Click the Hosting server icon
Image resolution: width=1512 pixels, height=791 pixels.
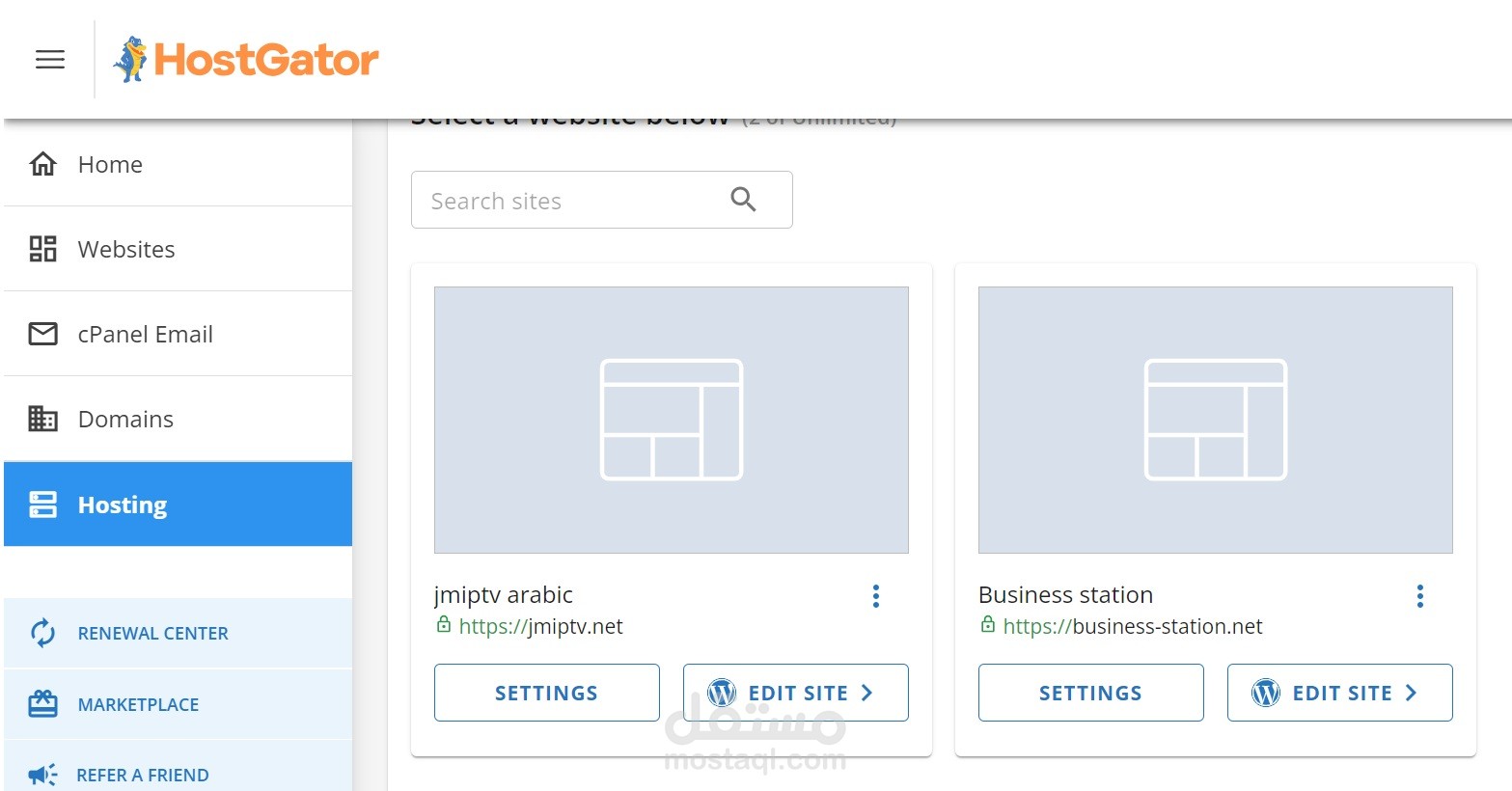[43, 505]
